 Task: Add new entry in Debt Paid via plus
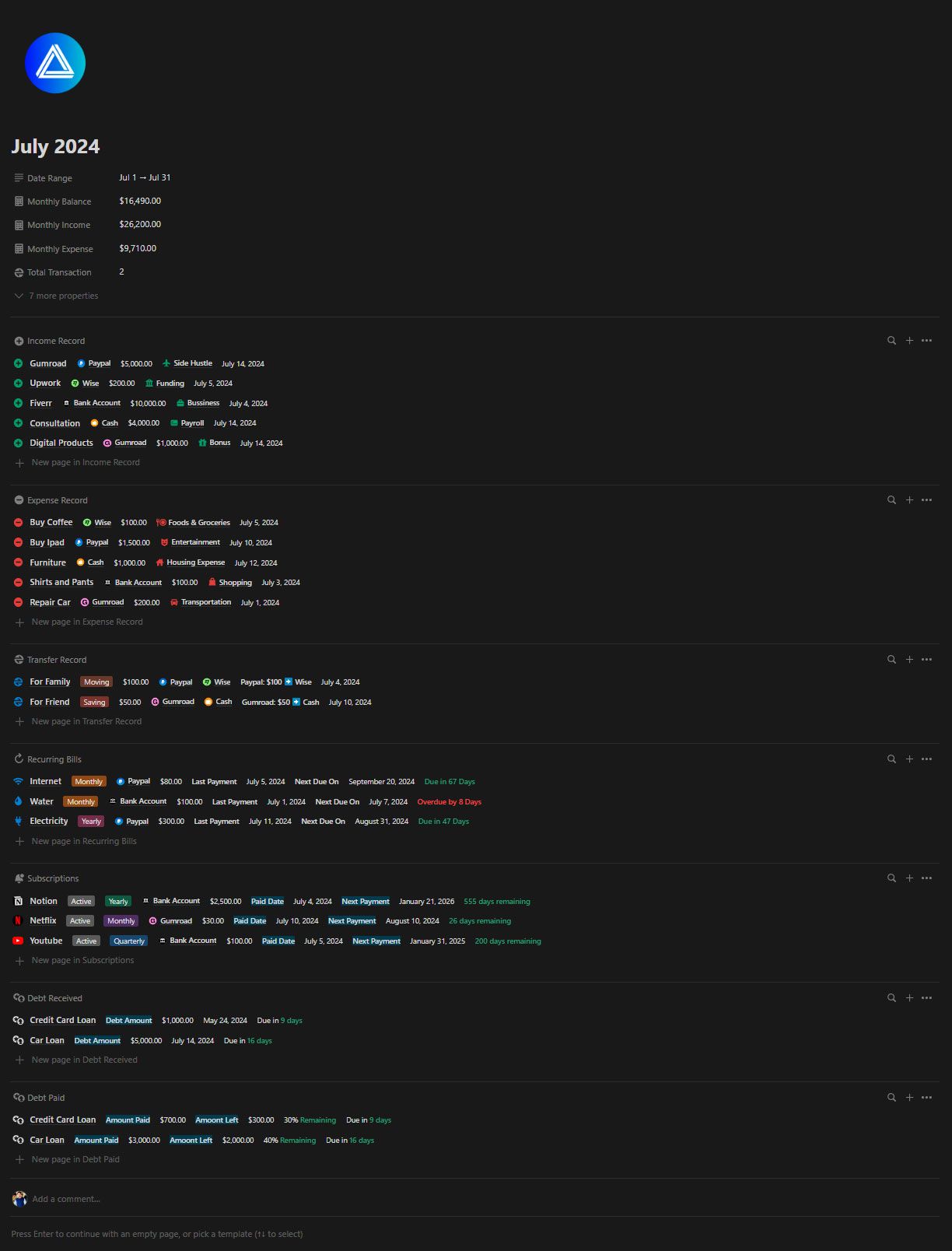pyautogui.click(x=909, y=1098)
